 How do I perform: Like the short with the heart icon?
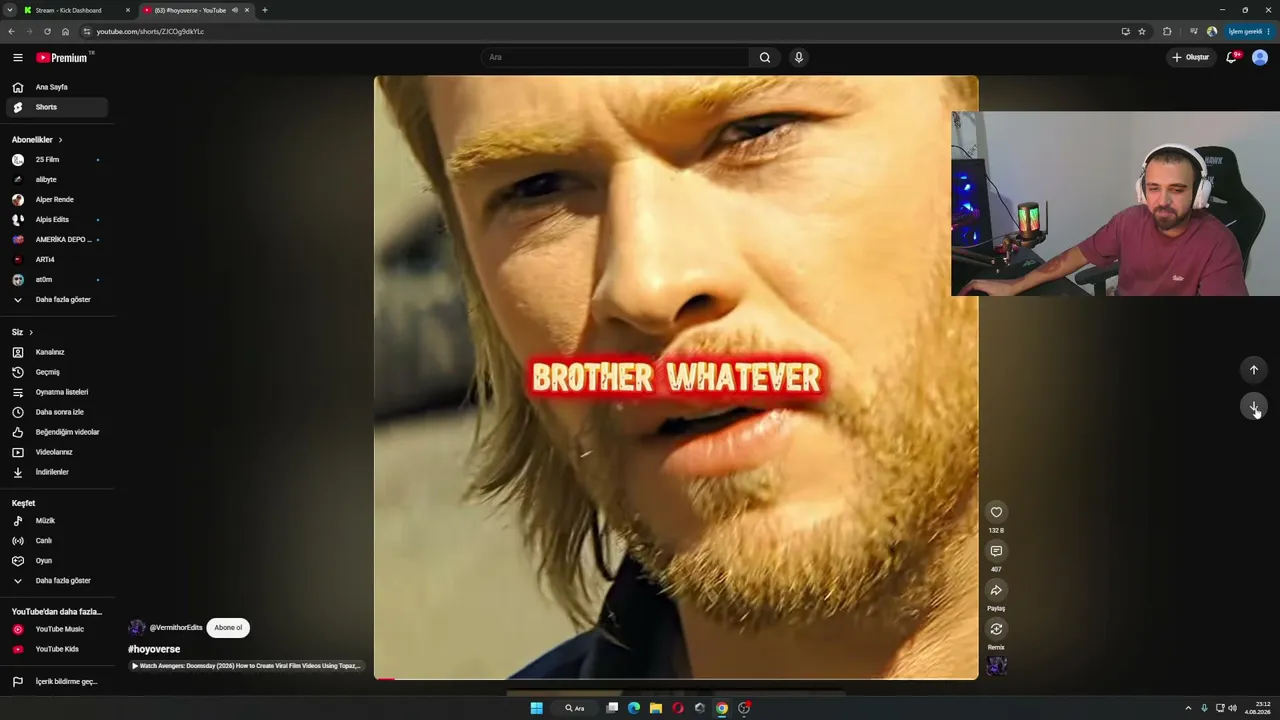[x=996, y=512]
